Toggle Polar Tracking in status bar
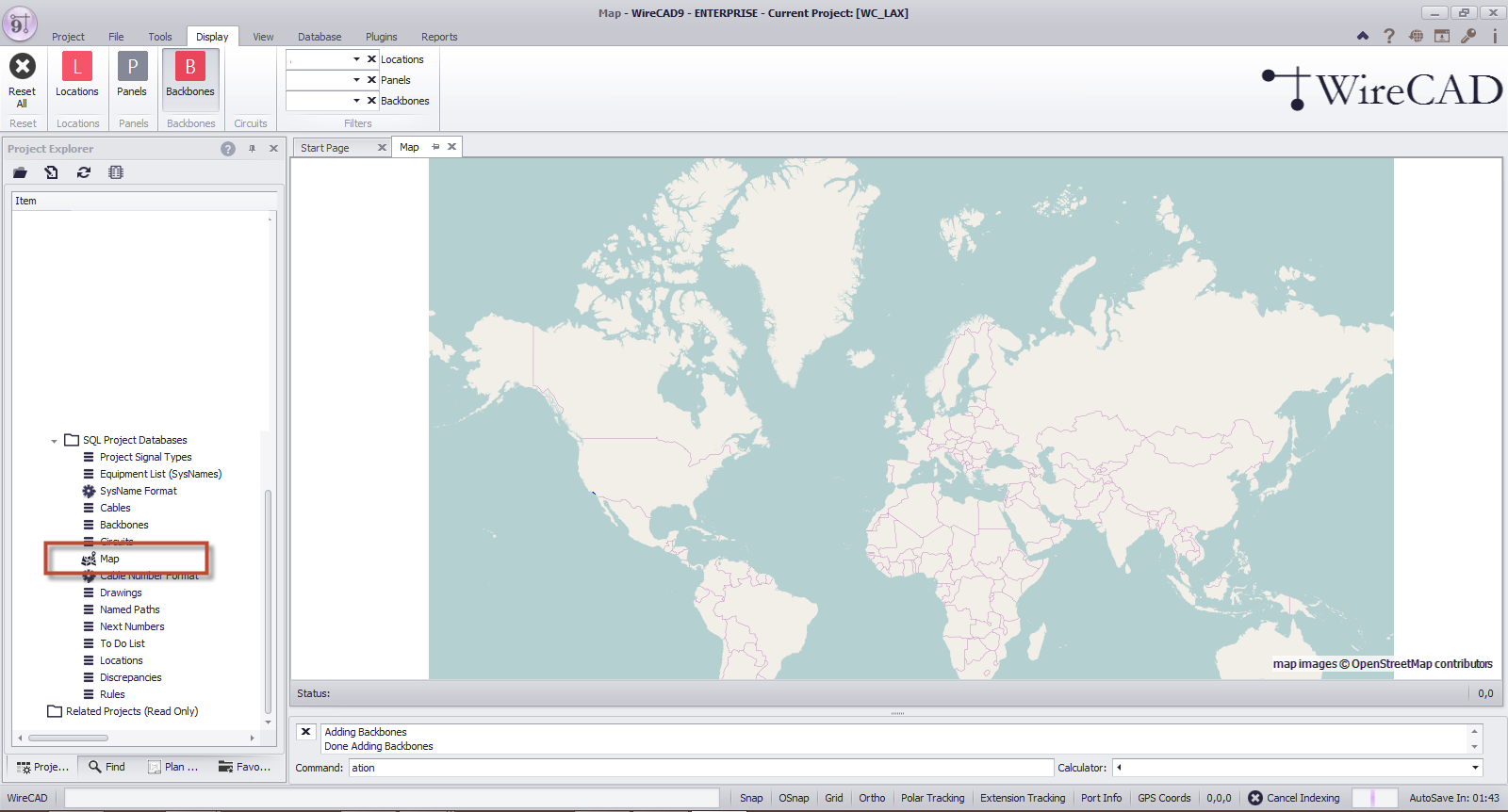Image resolution: width=1508 pixels, height=812 pixels. [x=932, y=798]
